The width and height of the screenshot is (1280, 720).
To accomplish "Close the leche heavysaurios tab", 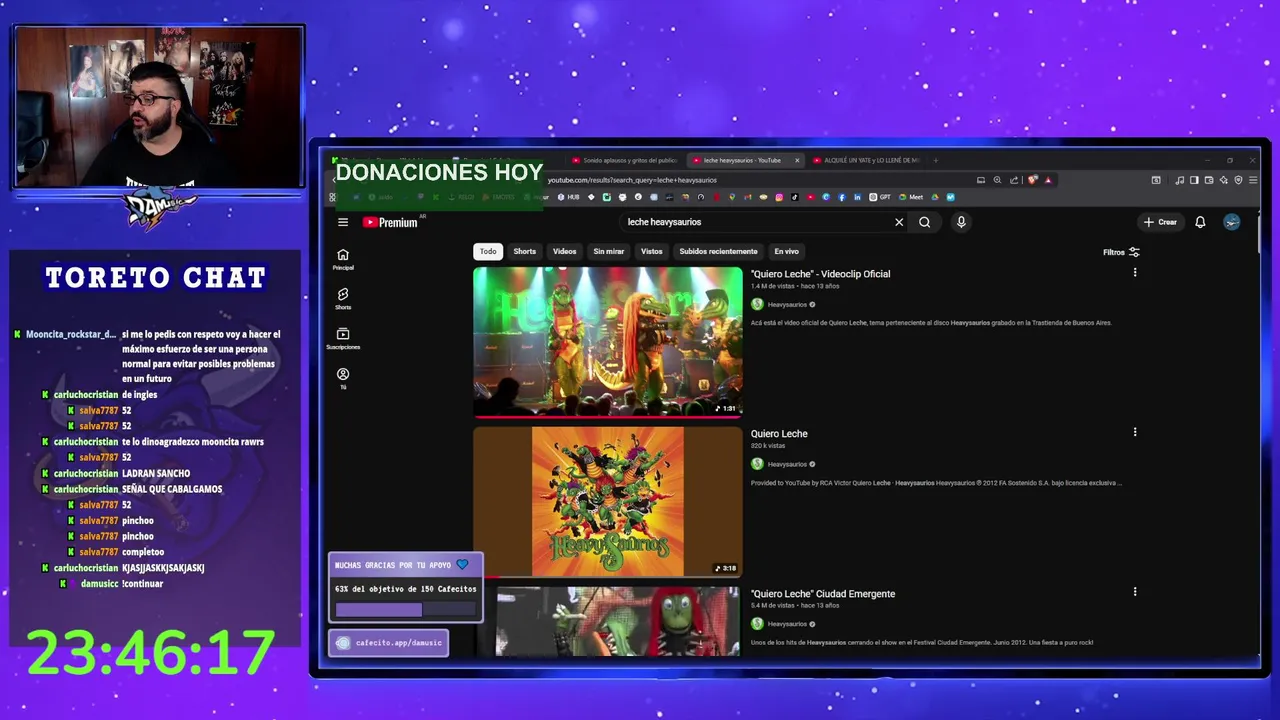I will pos(797,160).
